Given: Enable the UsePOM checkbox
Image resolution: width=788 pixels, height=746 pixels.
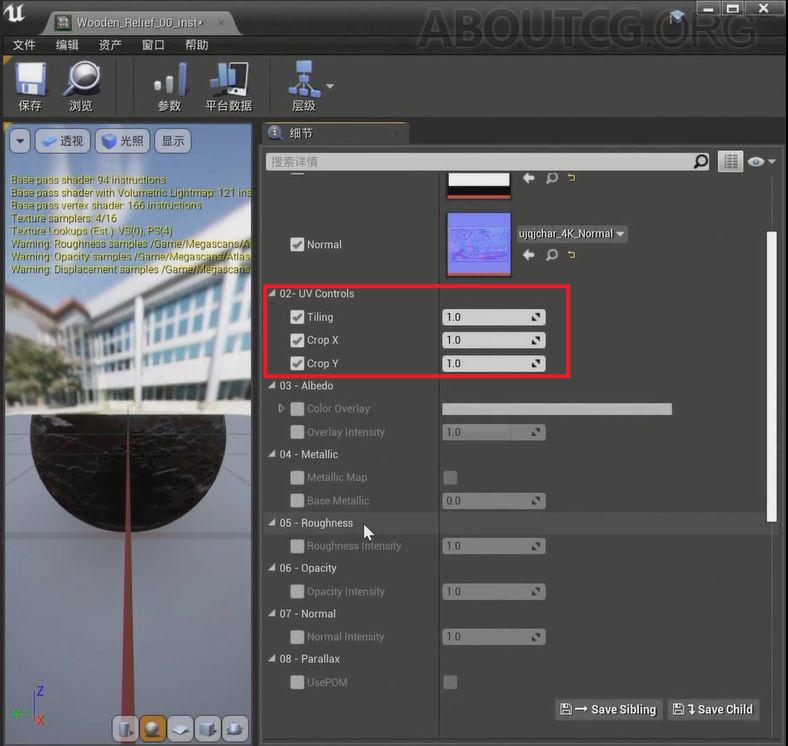Looking at the screenshot, I should point(297,682).
